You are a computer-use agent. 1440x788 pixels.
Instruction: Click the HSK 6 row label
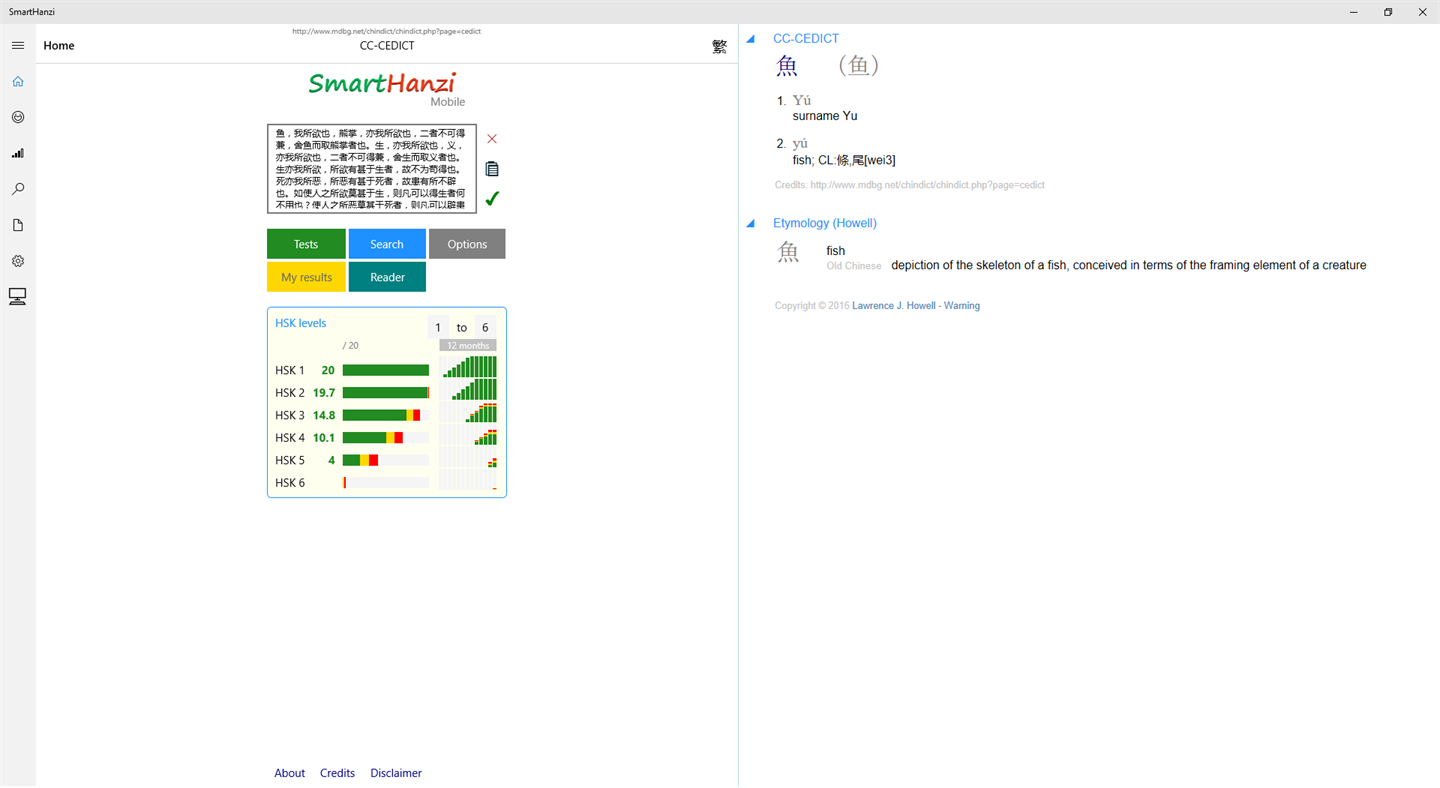[x=290, y=483]
